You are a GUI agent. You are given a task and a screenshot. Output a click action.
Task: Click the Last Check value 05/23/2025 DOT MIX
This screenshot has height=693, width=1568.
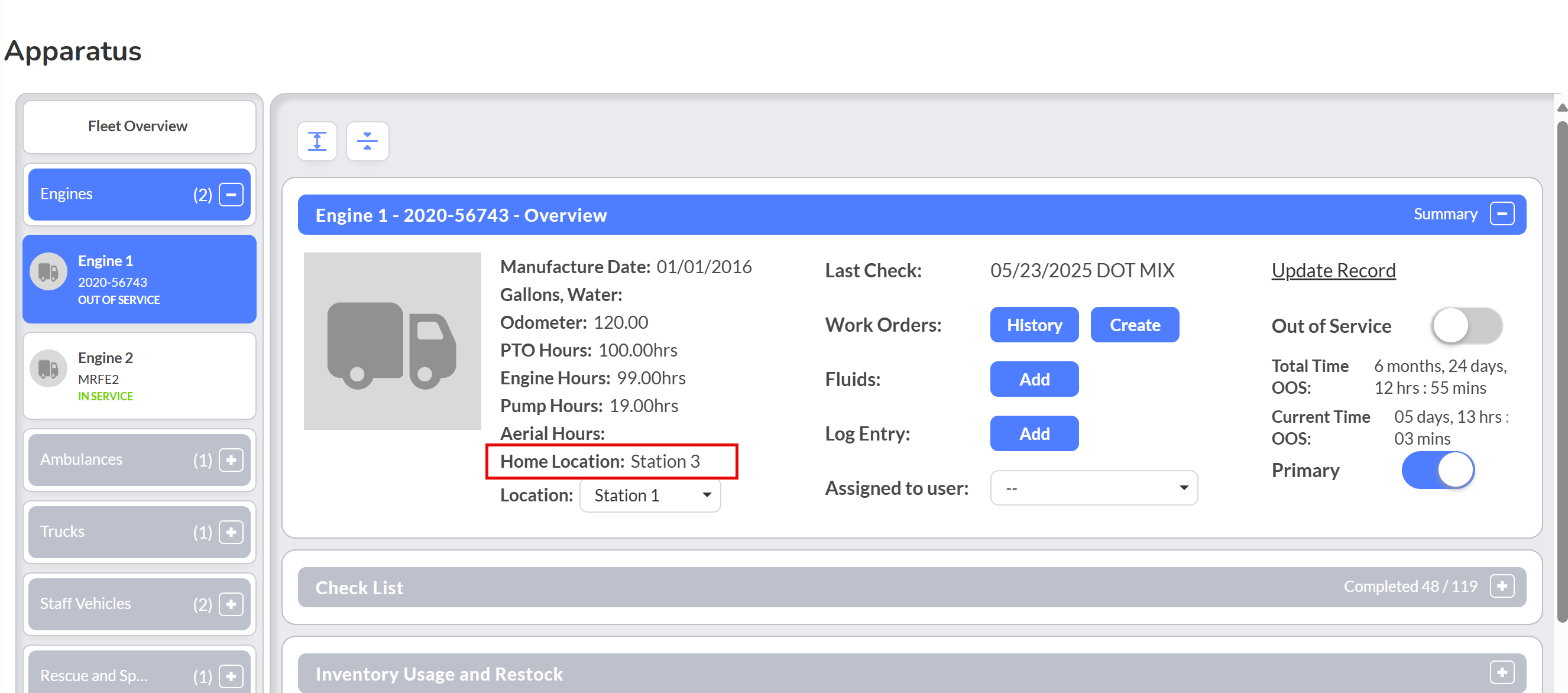[x=1082, y=270]
